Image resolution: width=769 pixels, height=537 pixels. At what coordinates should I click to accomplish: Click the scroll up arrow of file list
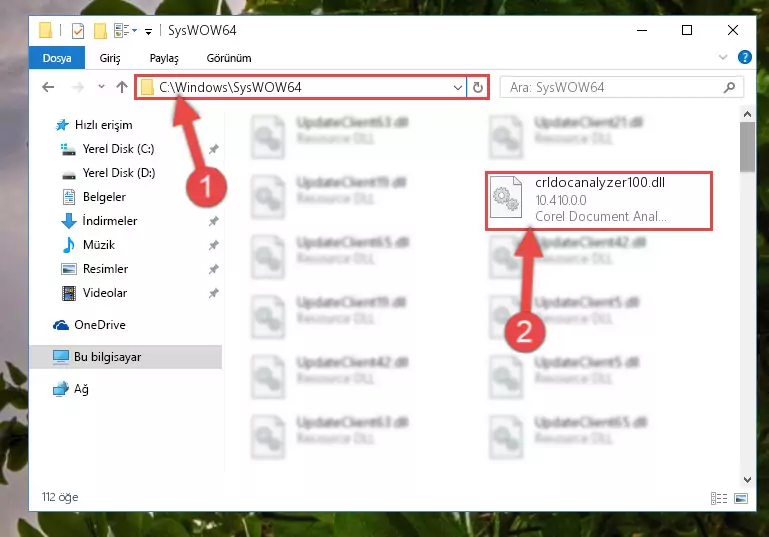[747, 114]
